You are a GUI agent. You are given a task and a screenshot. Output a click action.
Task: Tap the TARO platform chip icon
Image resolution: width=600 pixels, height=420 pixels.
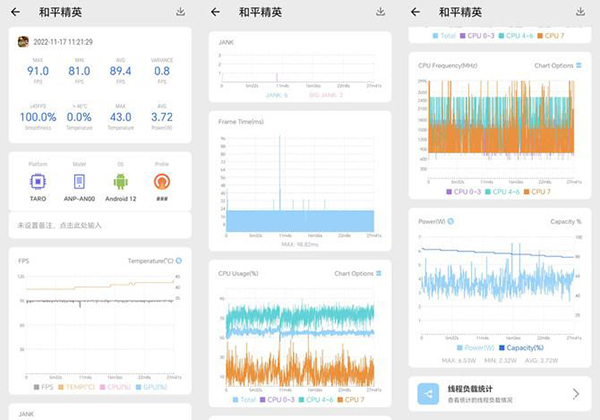coord(38,181)
